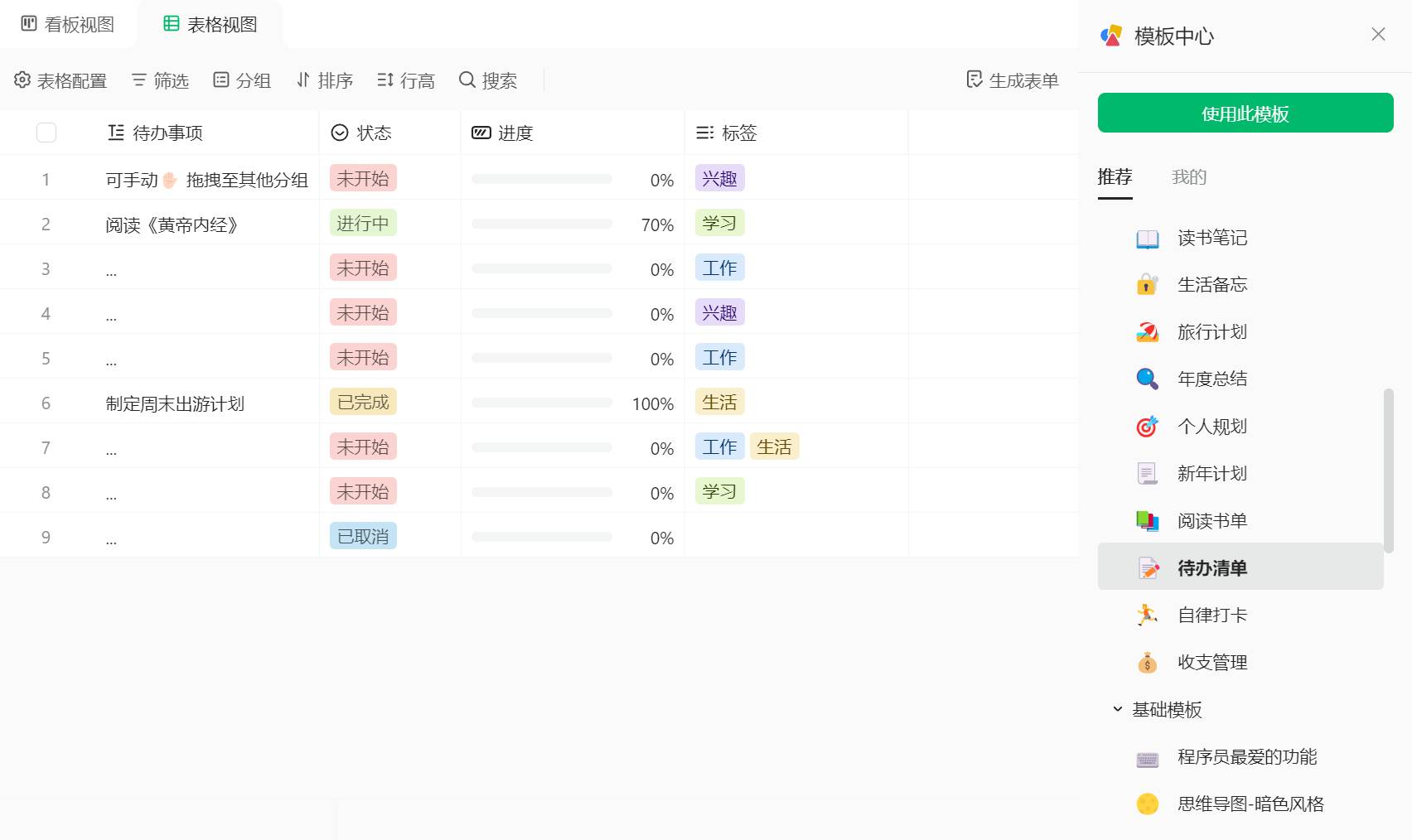Click the 制定周末出游计划 task cell

pos(175,403)
